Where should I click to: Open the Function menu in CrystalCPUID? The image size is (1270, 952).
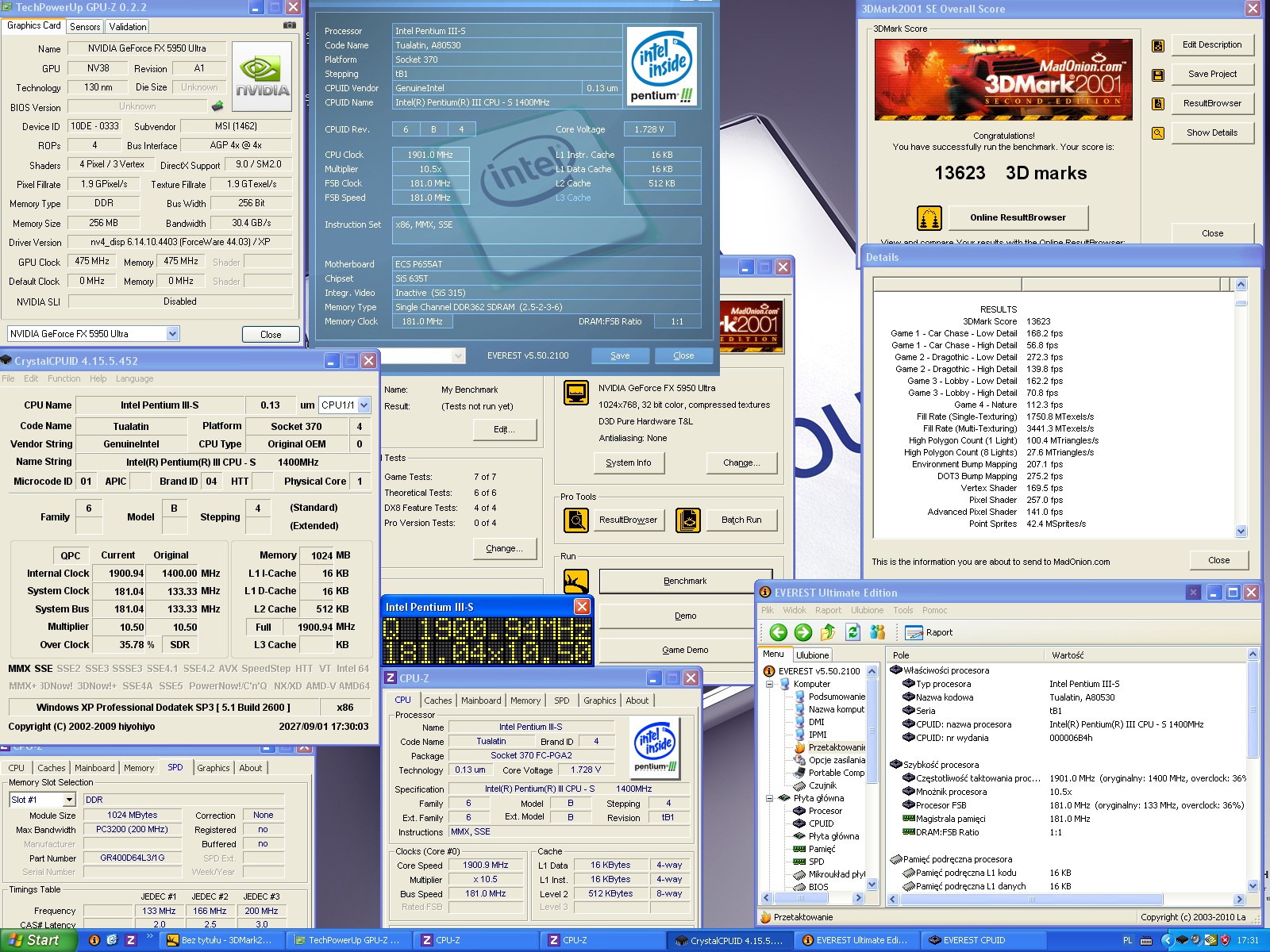pos(63,378)
